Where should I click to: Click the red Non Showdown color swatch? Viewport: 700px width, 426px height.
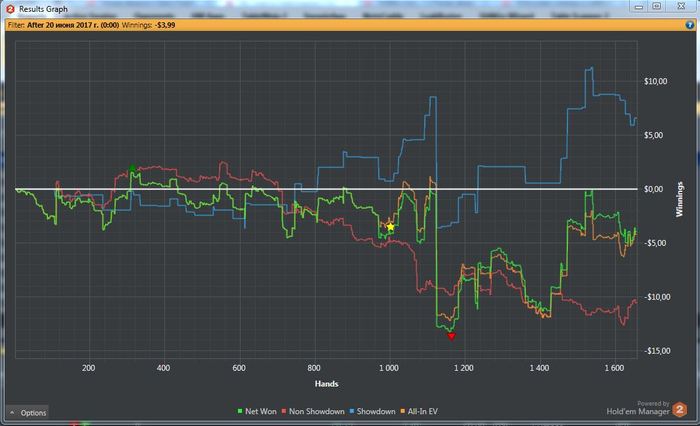tap(283, 411)
